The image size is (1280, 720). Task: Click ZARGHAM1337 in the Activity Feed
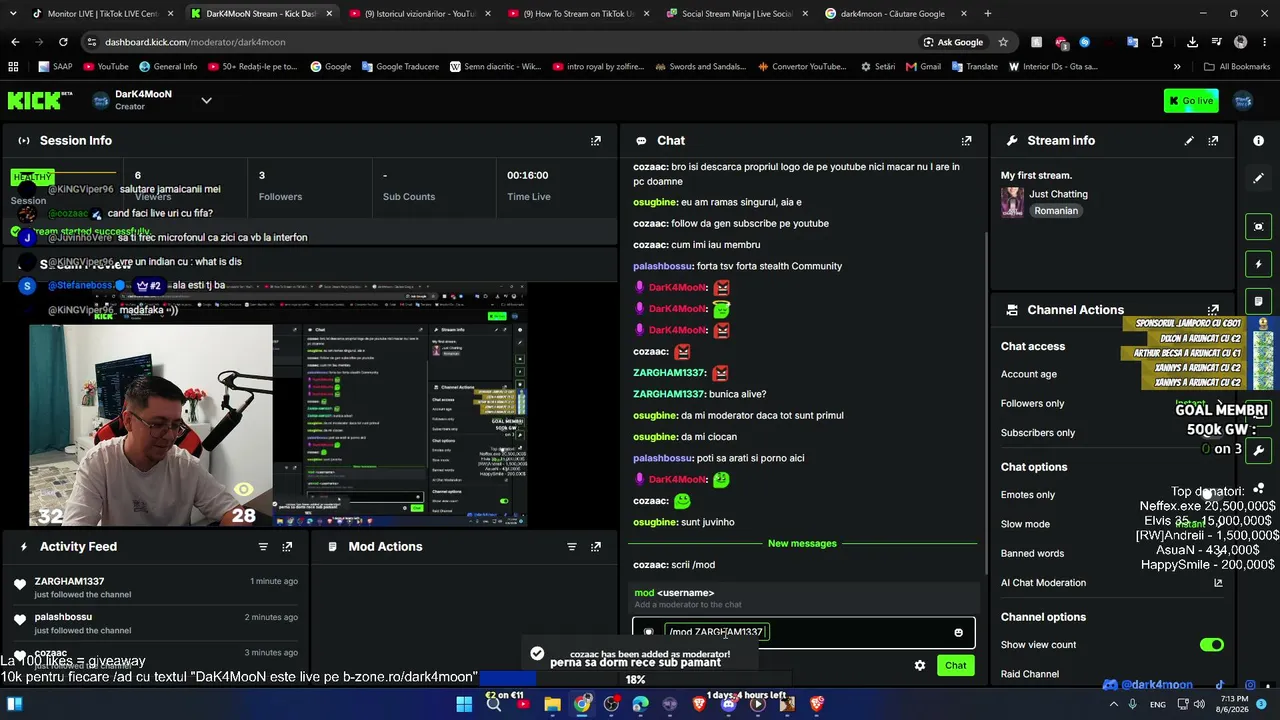point(70,581)
